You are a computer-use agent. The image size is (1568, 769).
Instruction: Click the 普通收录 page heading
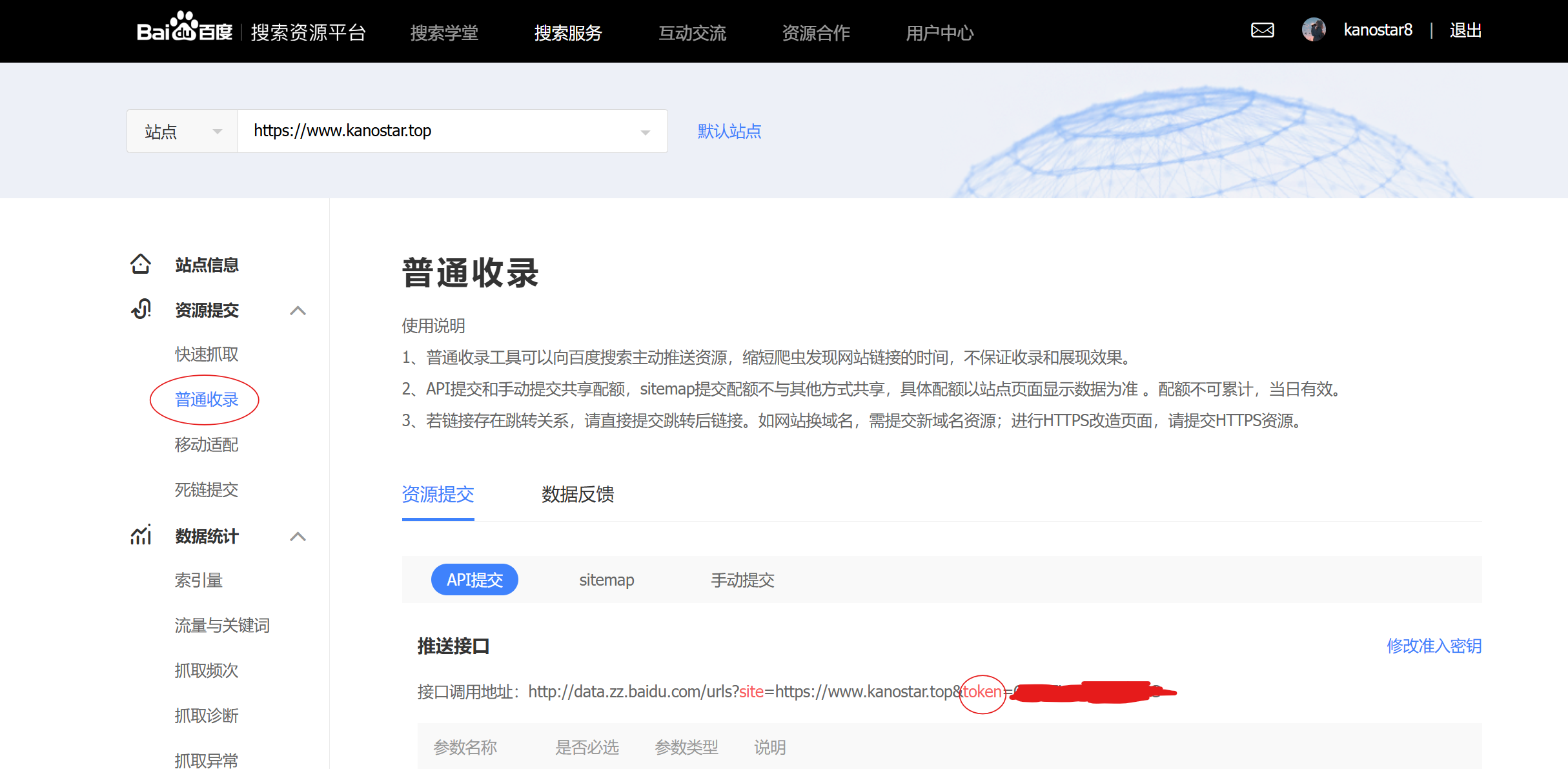tap(471, 272)
